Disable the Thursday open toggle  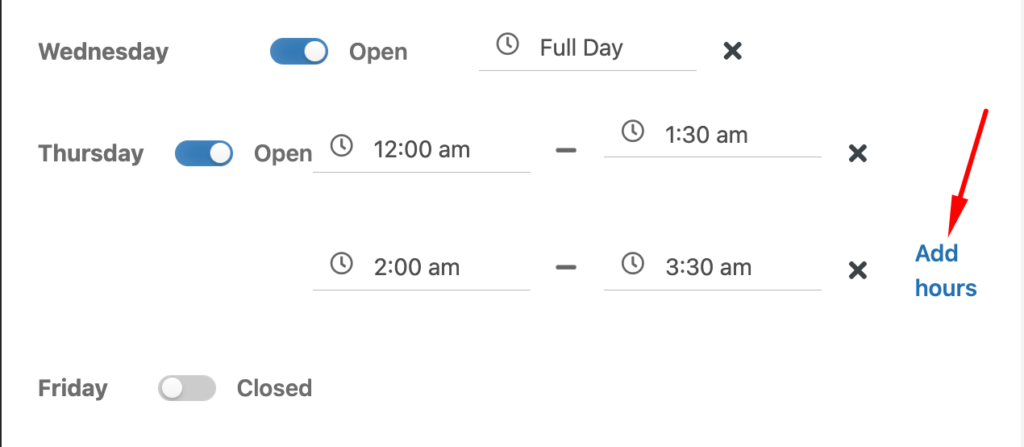204,154
